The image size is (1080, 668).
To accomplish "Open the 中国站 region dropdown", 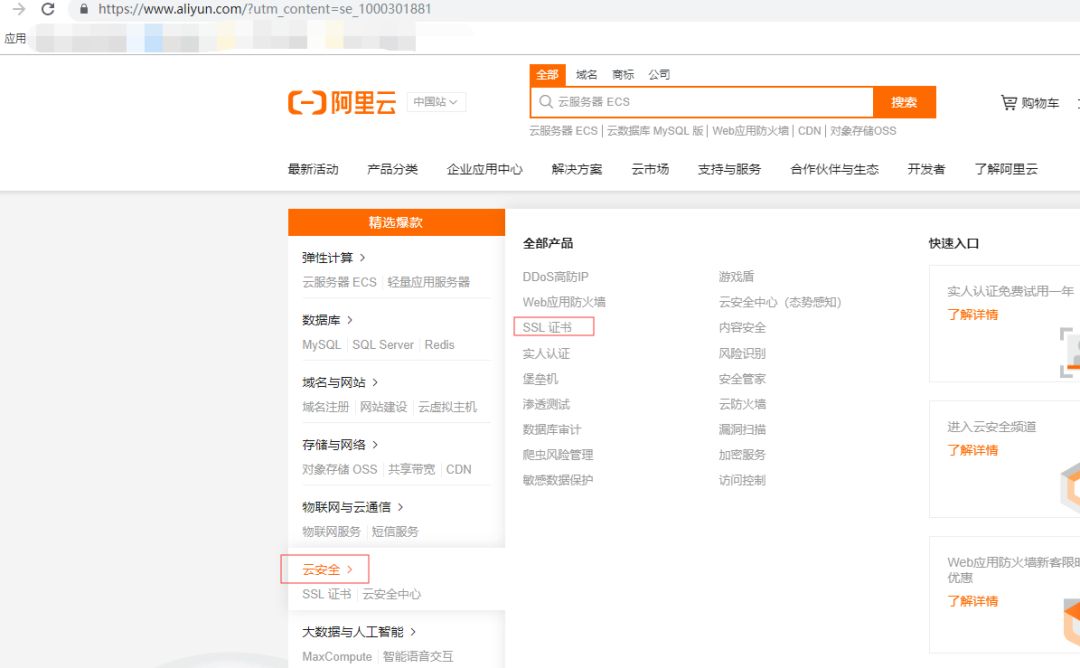I will point(436,102).
